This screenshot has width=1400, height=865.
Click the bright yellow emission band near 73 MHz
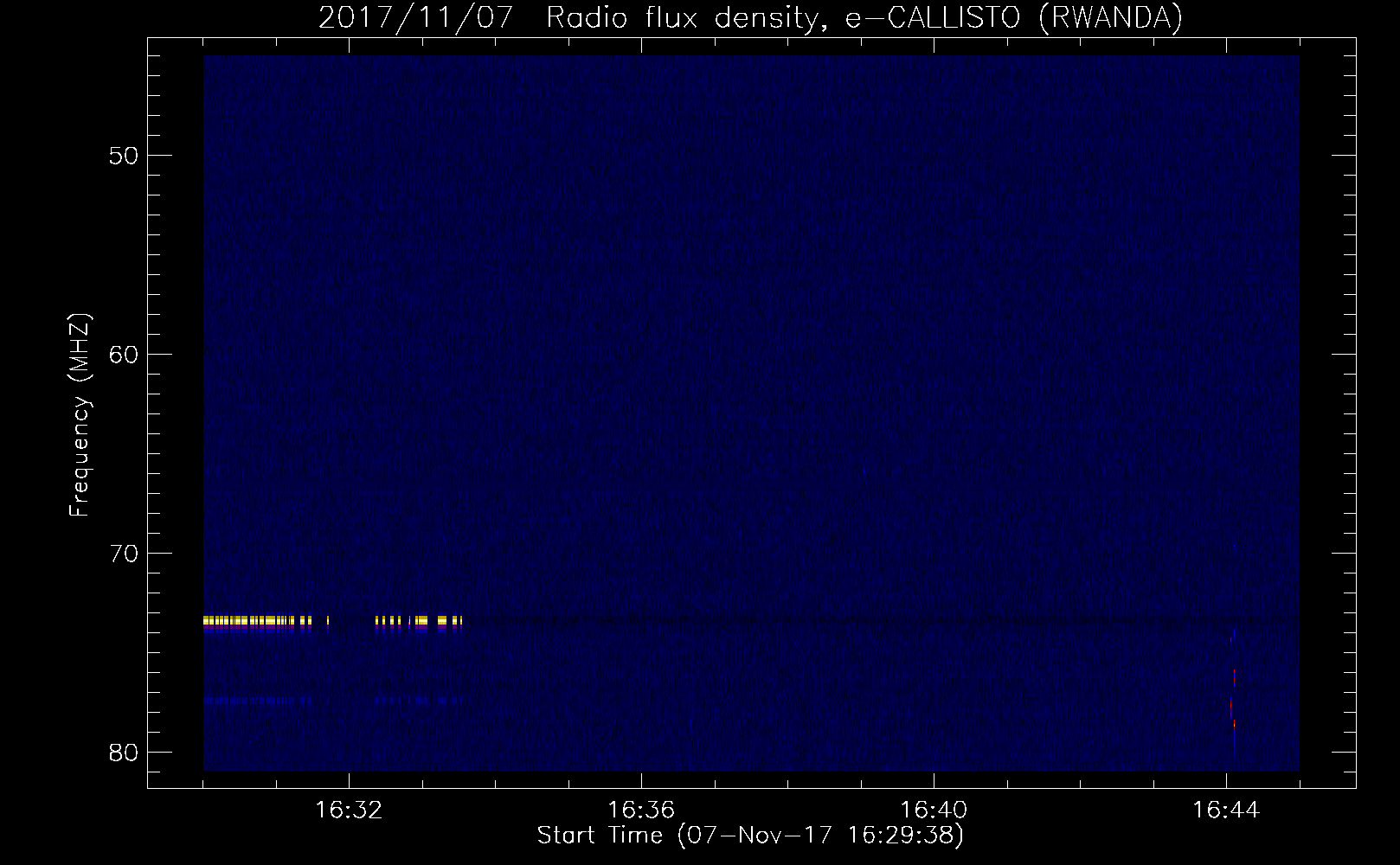333,620
